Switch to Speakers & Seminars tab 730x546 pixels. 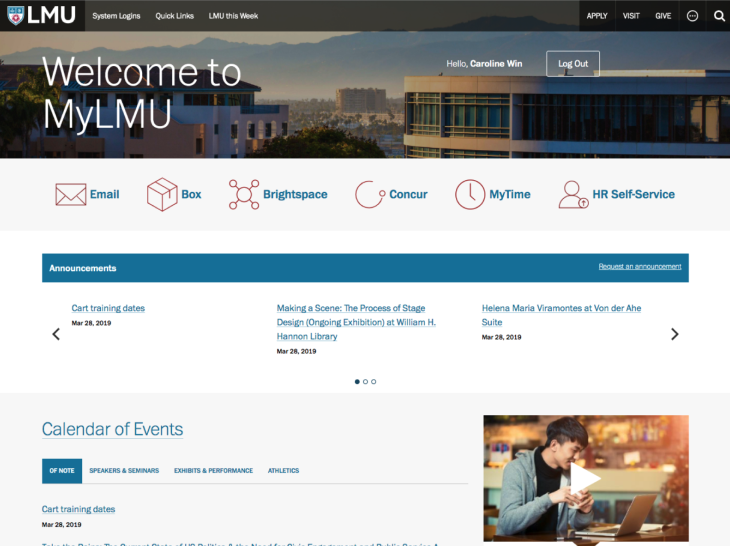(x=124, y=471)
